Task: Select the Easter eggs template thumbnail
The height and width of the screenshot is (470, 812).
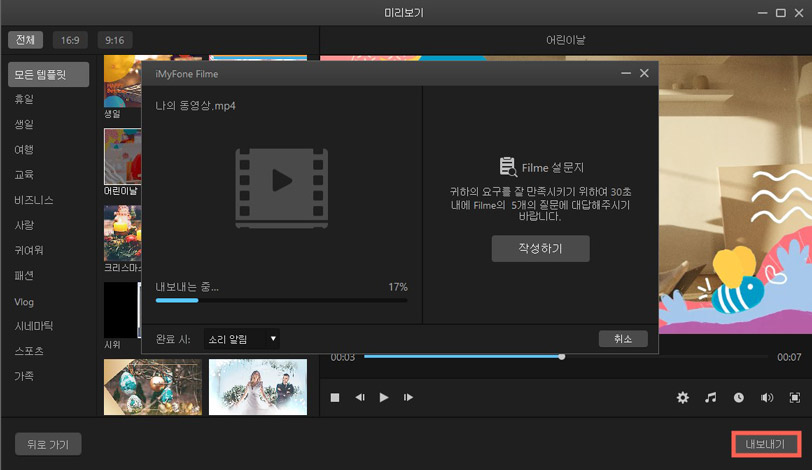Action: coord(153,387)
